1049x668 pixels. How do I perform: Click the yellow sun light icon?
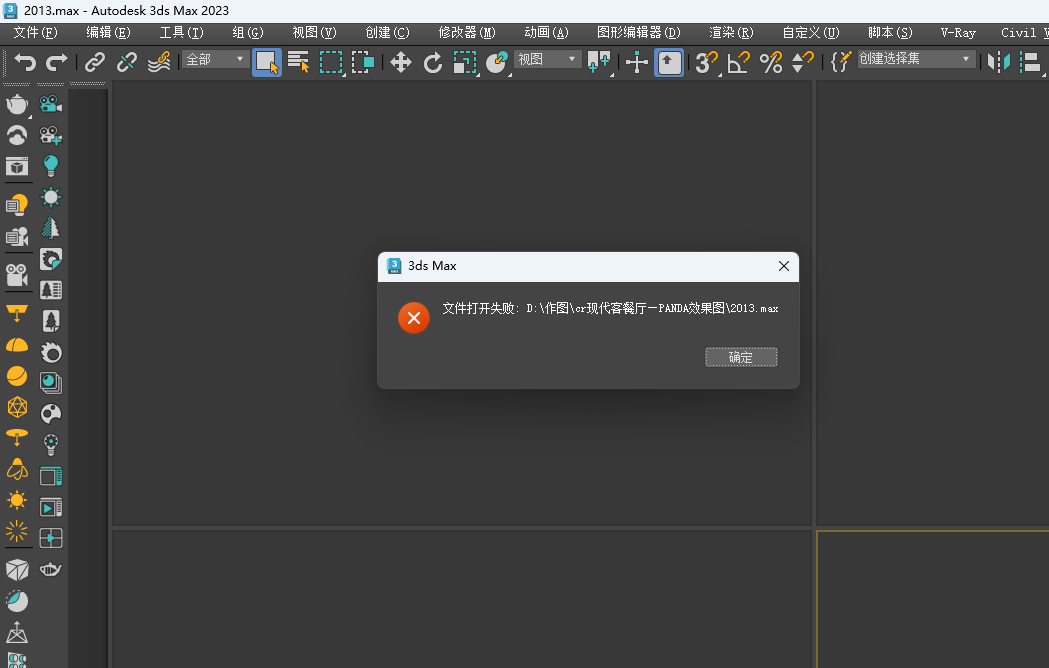(17, 500)
